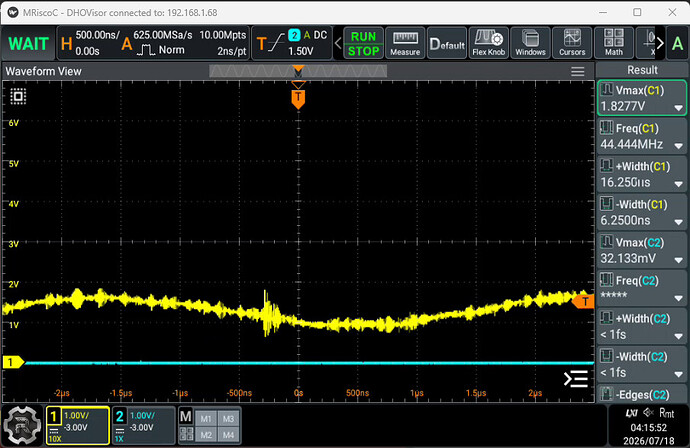This screenshot has width=690, height=448.
Task: Click the grid icon below M label
Action: (186, 434)
